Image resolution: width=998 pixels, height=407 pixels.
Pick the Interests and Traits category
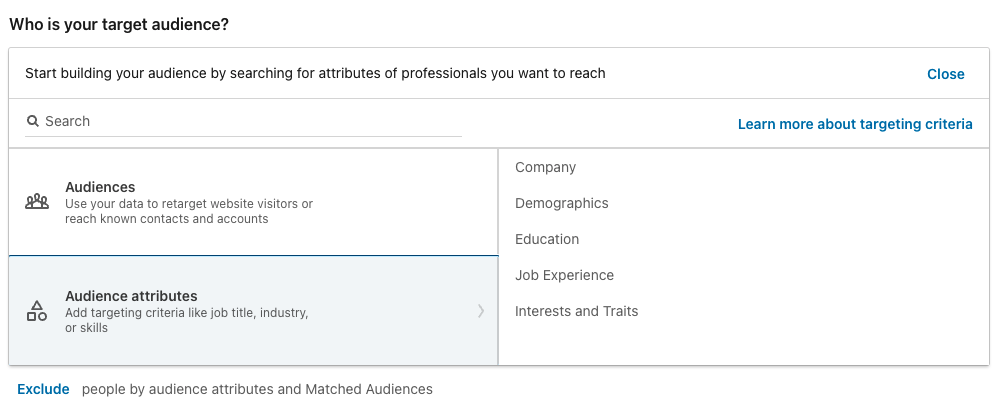coord(577,311)
